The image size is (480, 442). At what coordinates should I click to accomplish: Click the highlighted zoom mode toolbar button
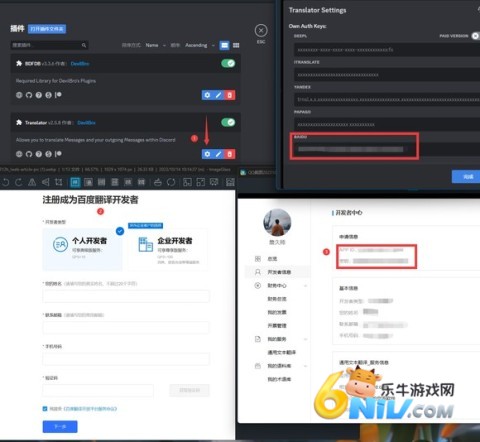75,182
